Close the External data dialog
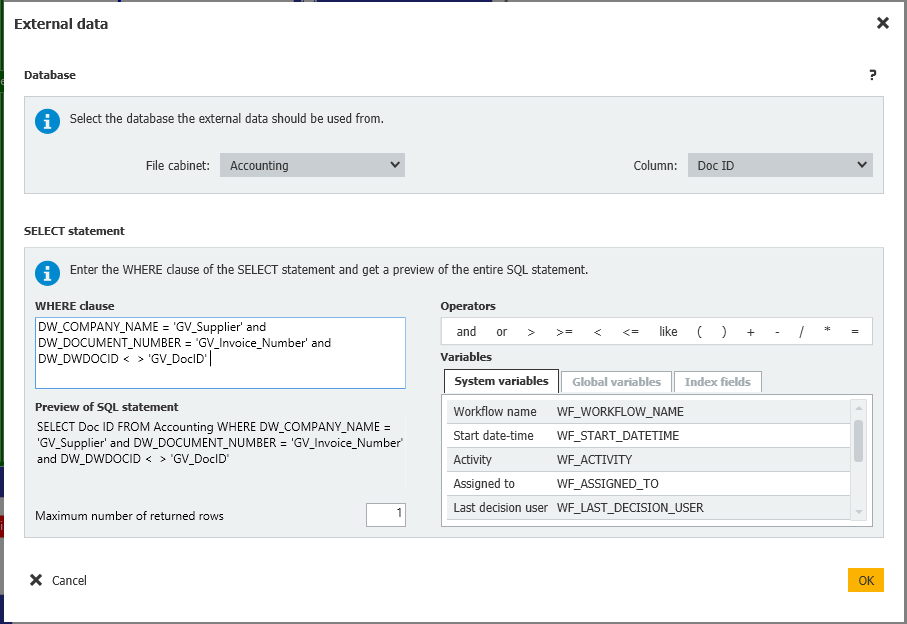This screenshot has height=624, width=907. pos(882,23)
